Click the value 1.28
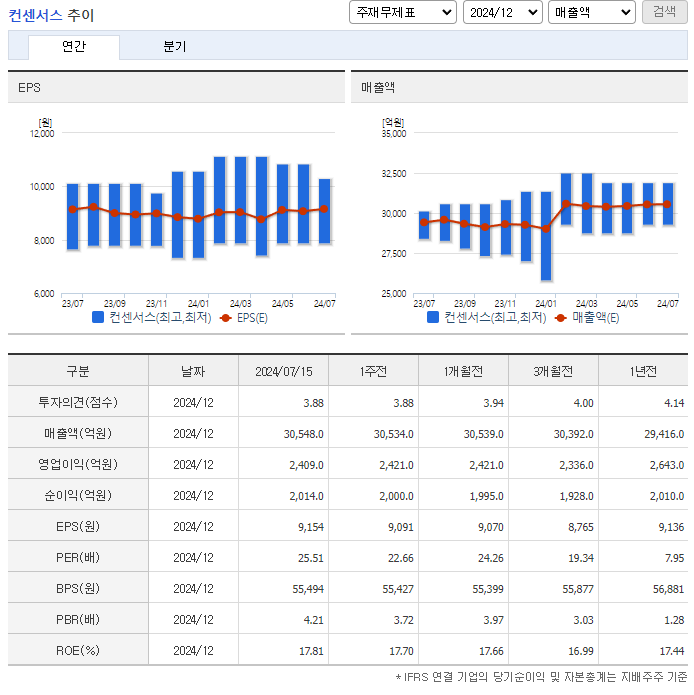The height and width of the screenshot is (695, 694). 674,620
